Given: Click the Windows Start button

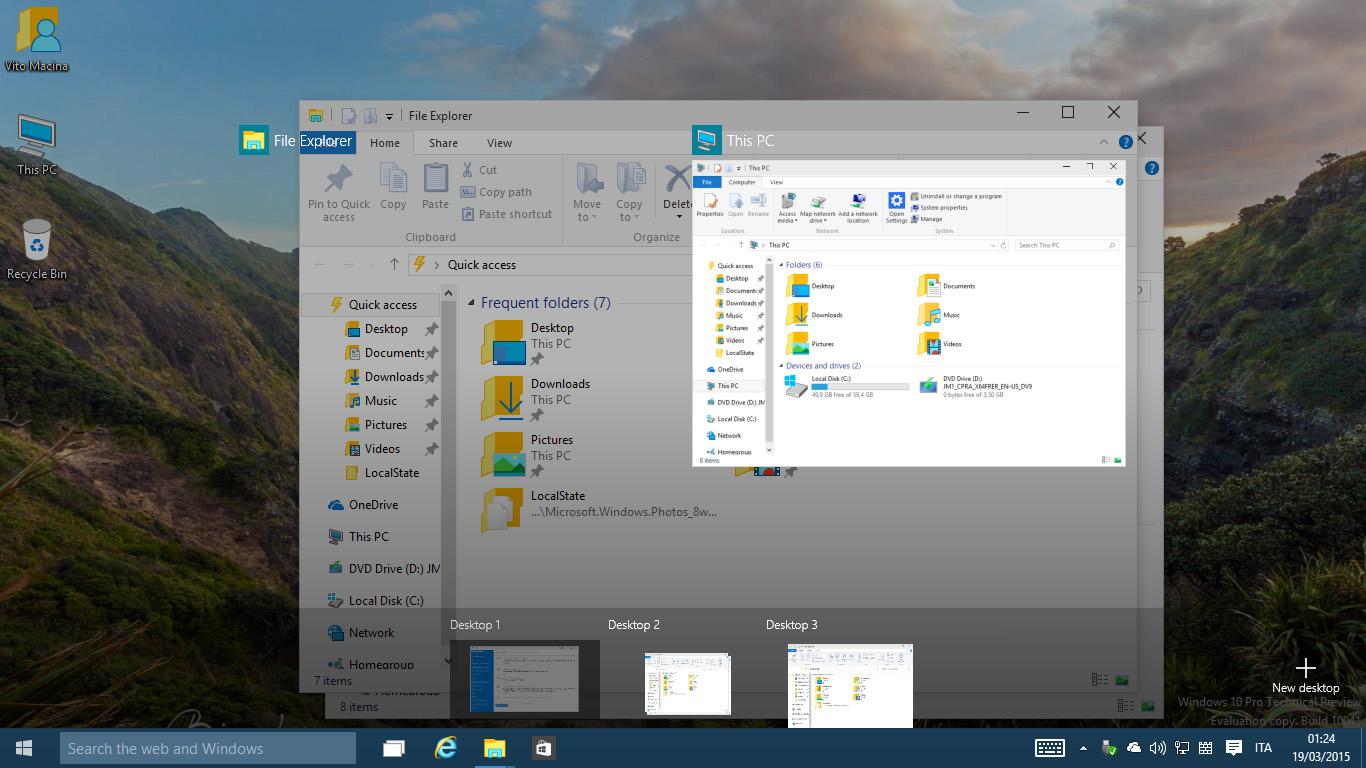Looking at the screenshot, I should [x=24, y=748].
